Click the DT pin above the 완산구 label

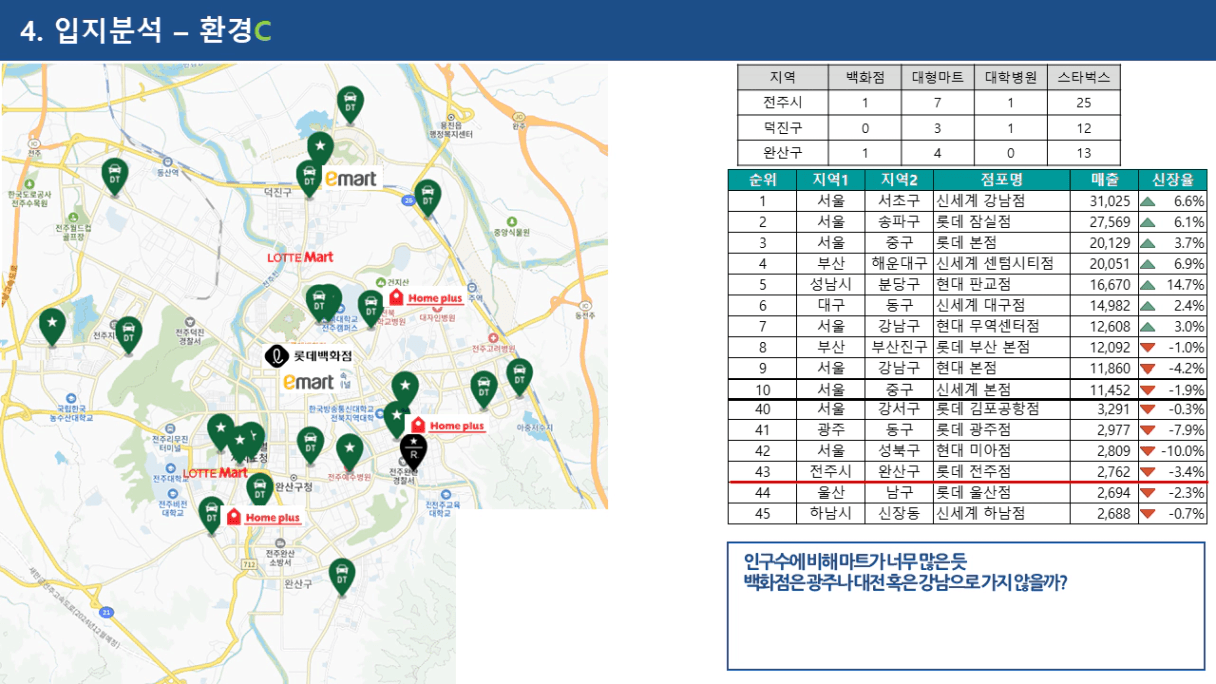[x=342, y=577]
